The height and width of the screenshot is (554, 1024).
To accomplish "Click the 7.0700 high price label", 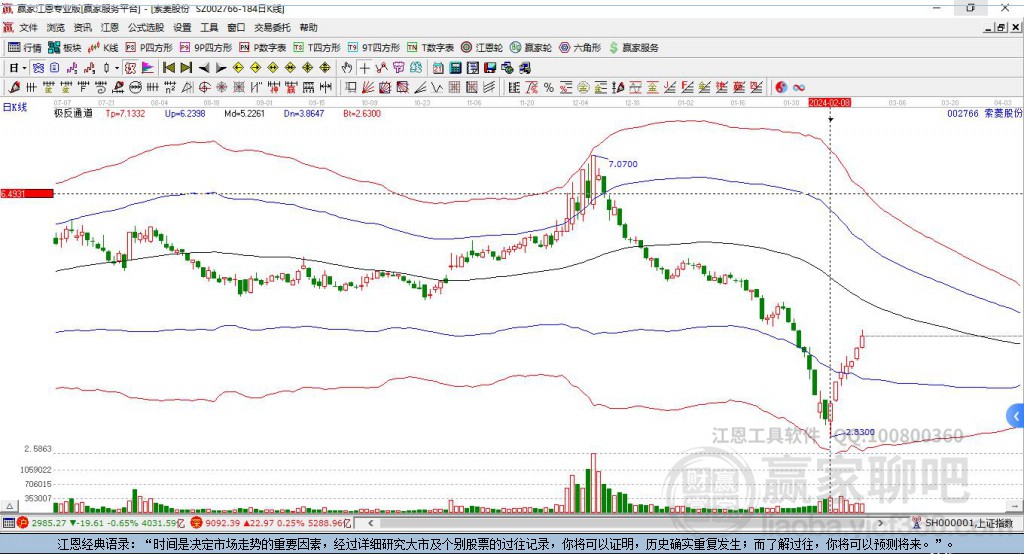I will pos(622,164).
